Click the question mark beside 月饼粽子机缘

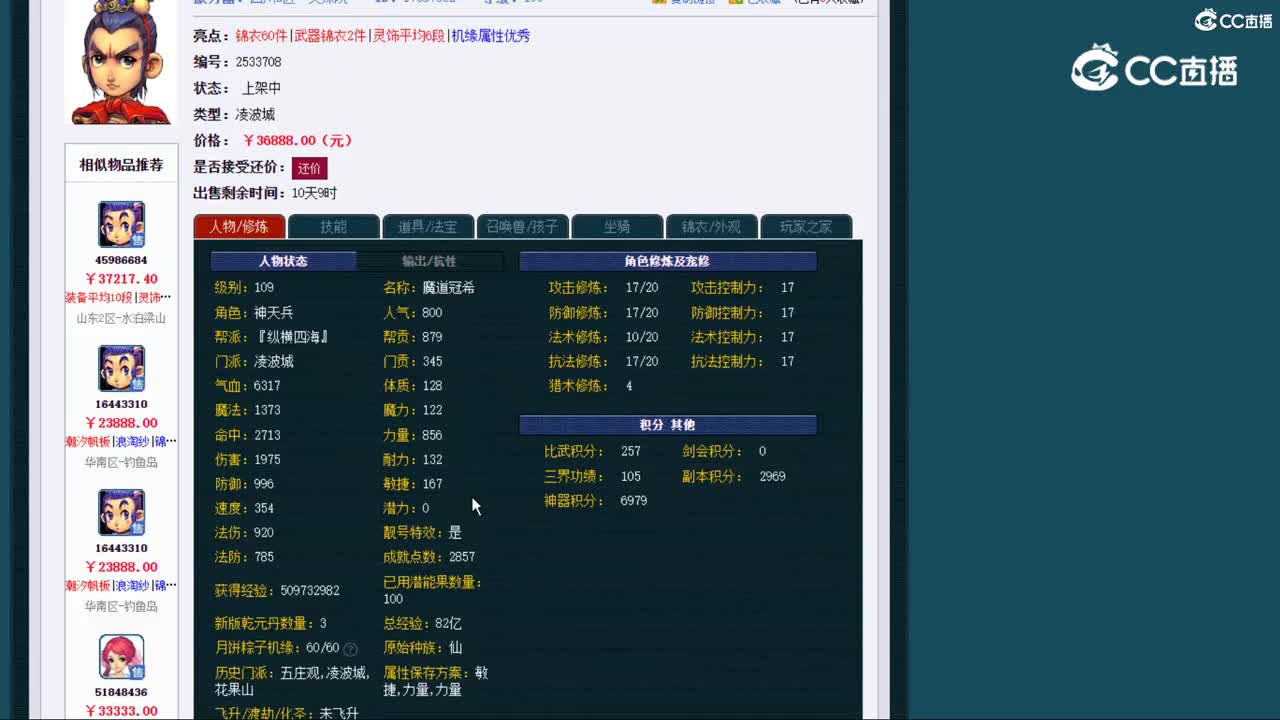[349, 648]
